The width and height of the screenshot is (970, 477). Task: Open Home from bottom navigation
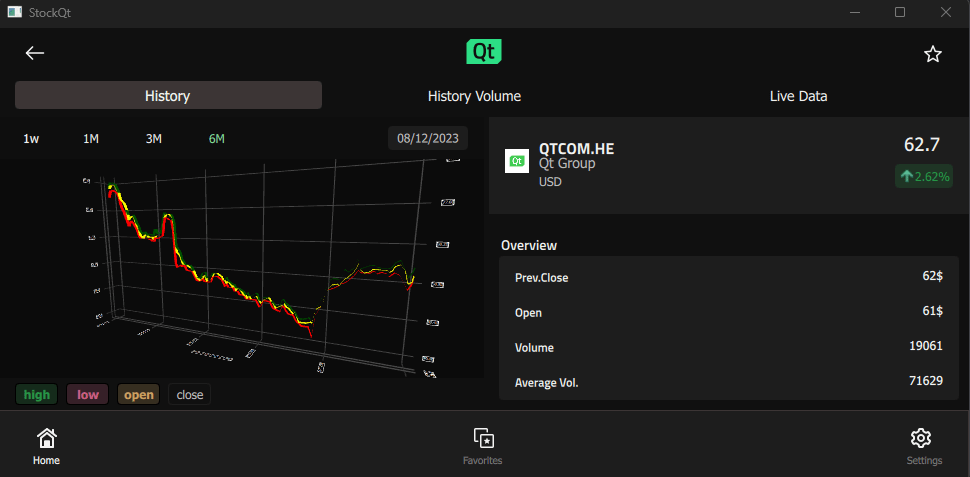click(x=46, y=446)
